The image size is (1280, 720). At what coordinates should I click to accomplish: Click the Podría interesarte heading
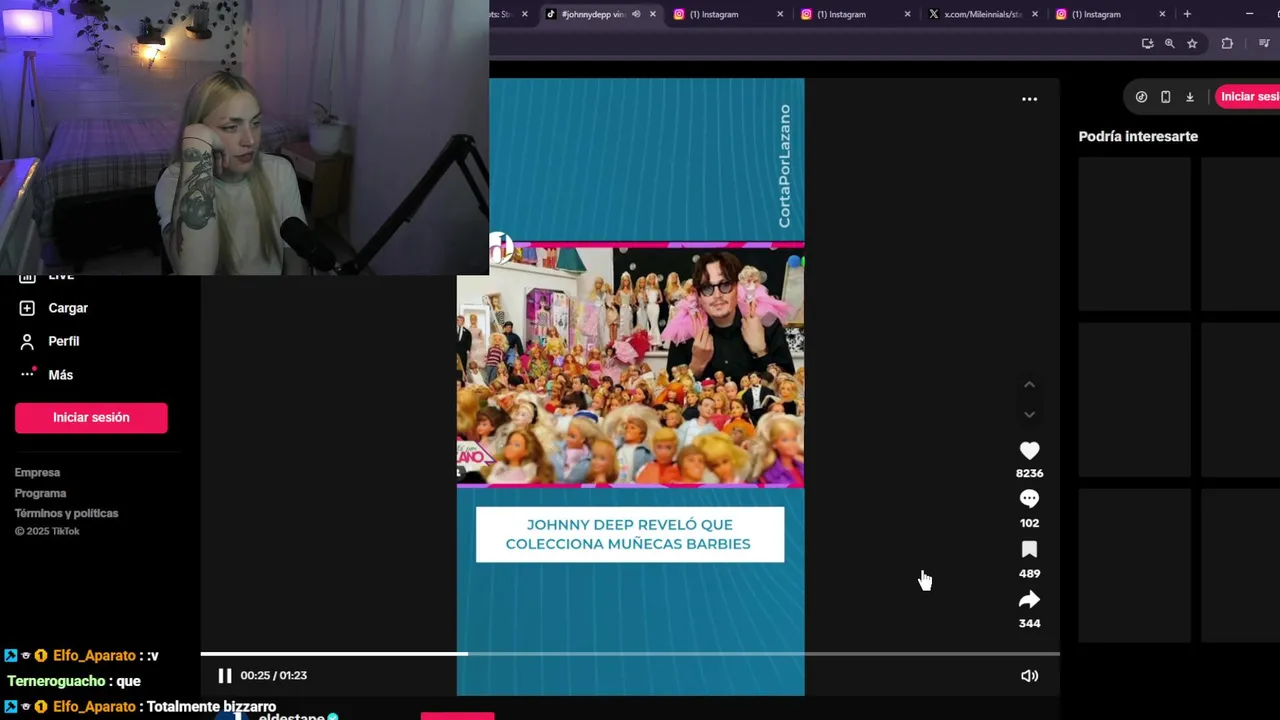1138,136
